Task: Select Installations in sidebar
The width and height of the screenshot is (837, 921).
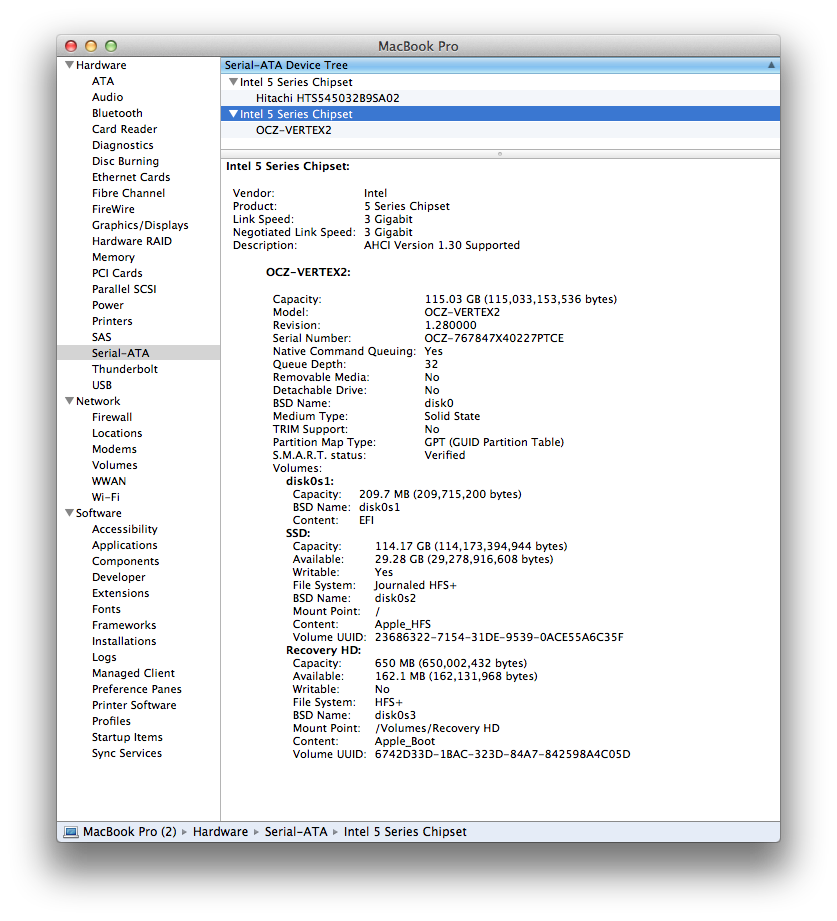Action: coord(124,641)
